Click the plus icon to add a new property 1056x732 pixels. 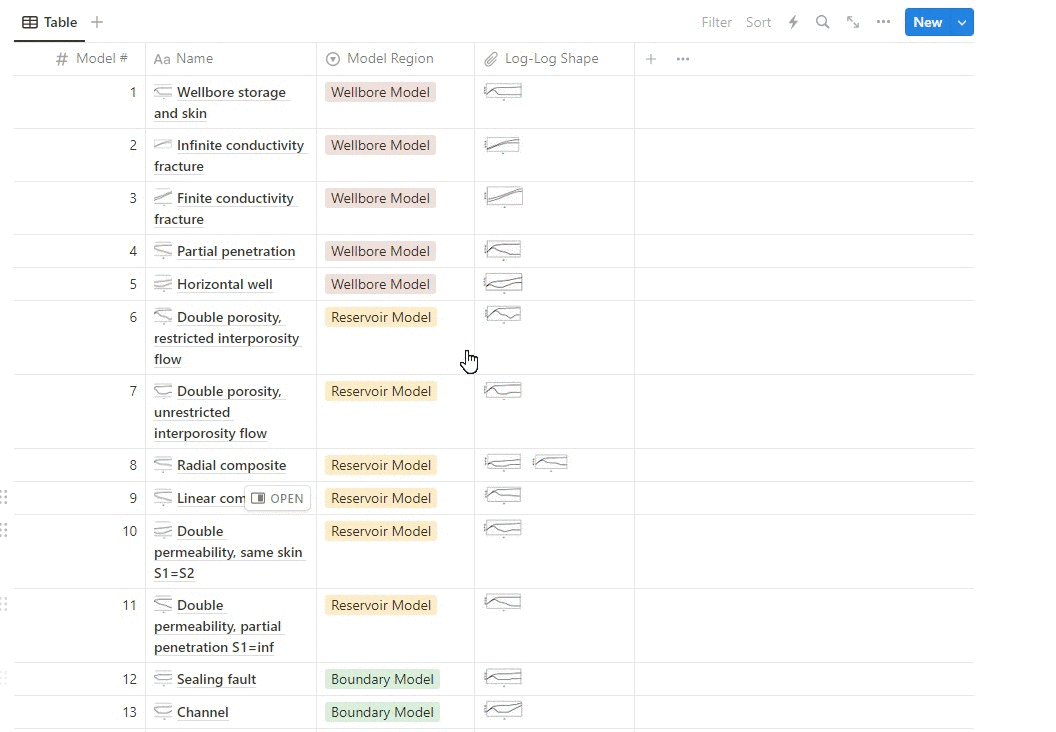tap(650, 59)
